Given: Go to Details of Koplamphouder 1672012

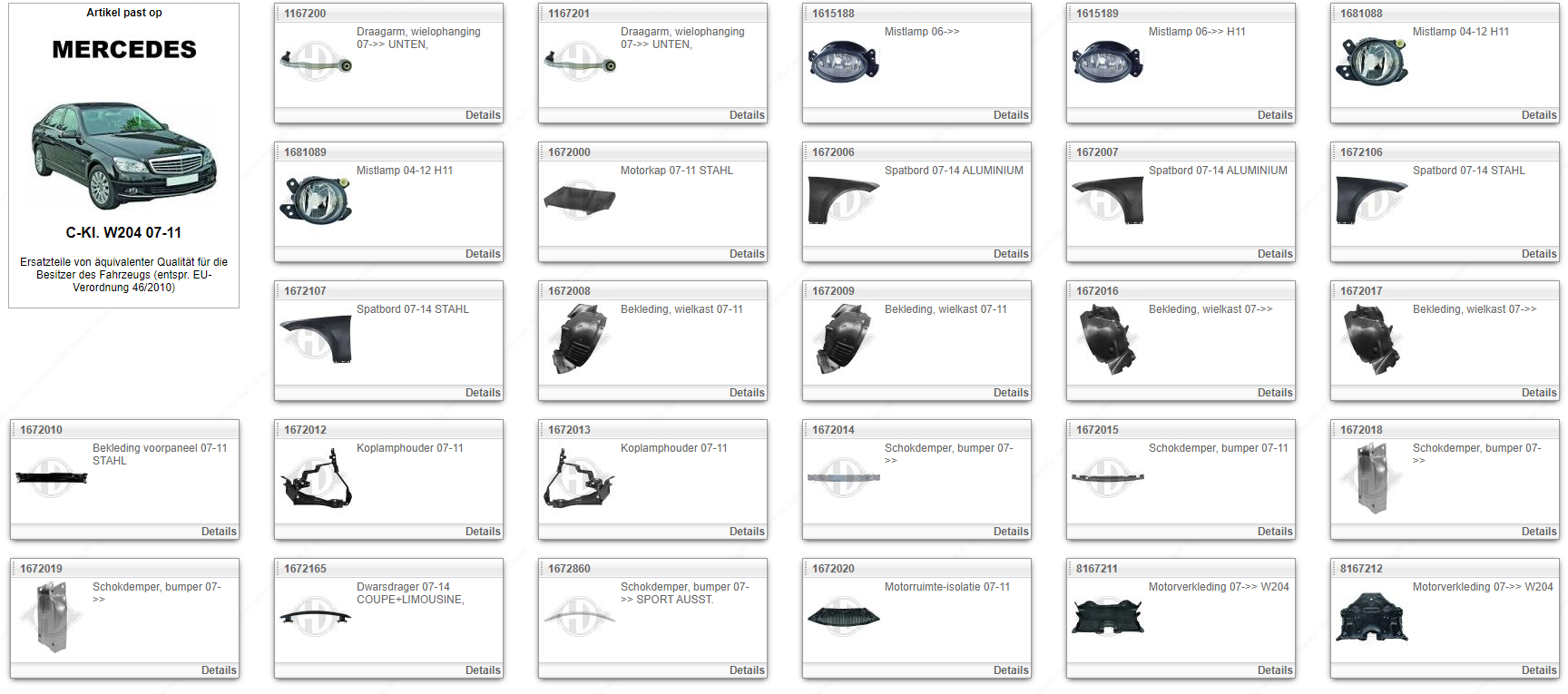Looking at the screenshot, I should [483, 532].
